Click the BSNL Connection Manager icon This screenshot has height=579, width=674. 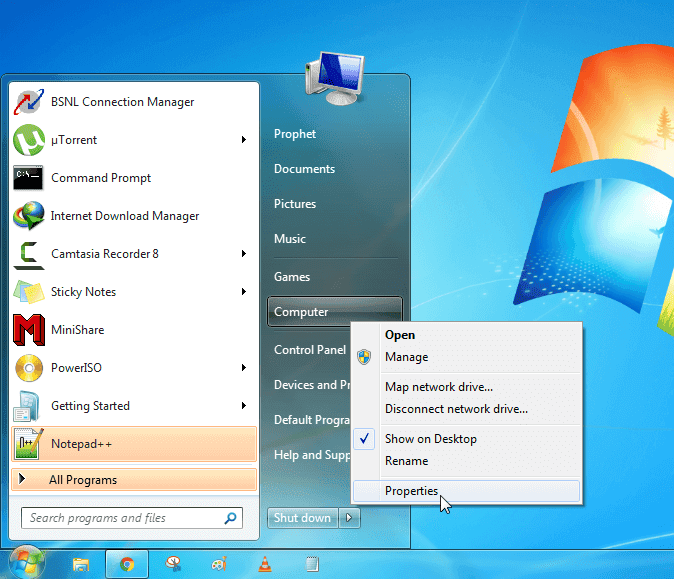click(x=28, y=102)
